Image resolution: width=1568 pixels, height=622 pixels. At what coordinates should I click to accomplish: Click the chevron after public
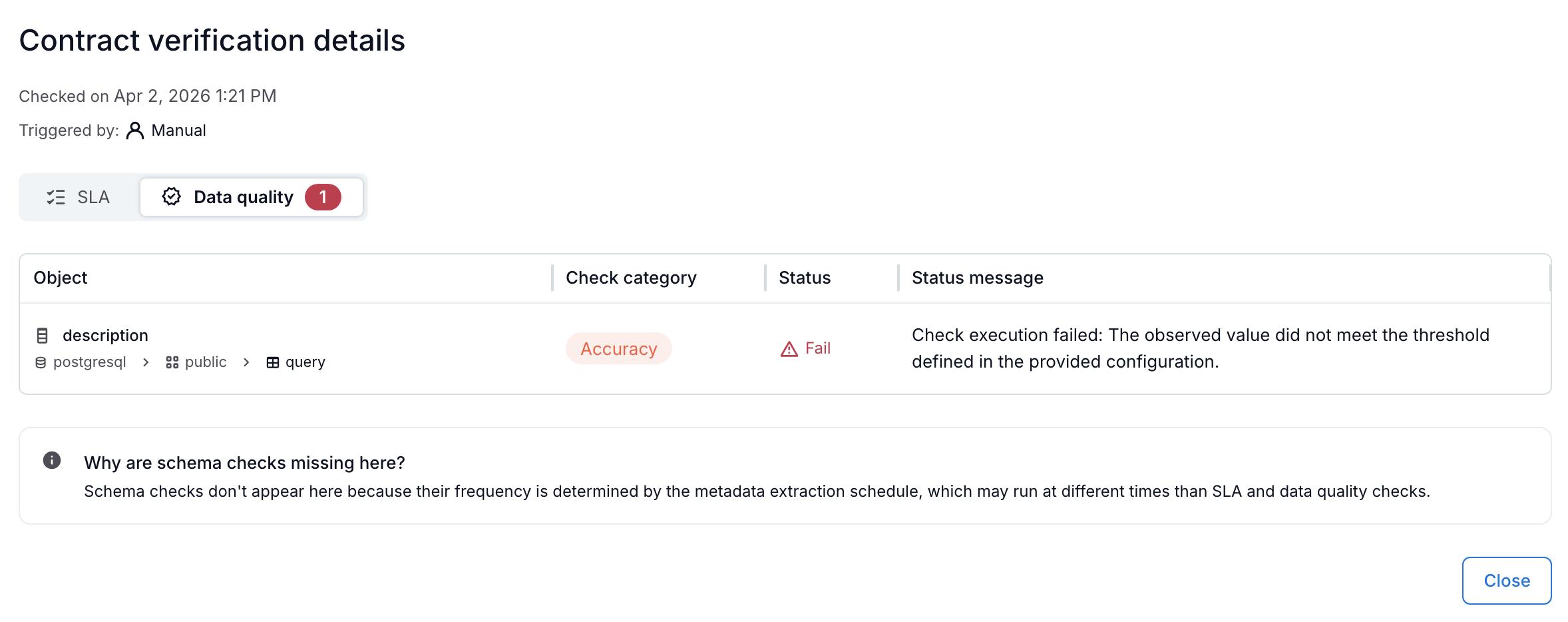coord(246,362)
